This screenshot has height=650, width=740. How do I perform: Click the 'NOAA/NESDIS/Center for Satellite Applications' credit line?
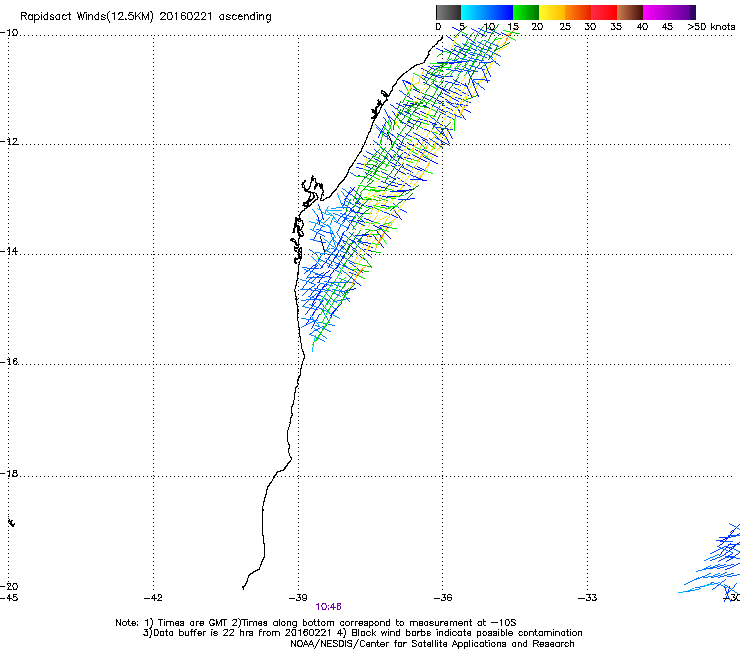pyautogui.click(x=432, y=644)
